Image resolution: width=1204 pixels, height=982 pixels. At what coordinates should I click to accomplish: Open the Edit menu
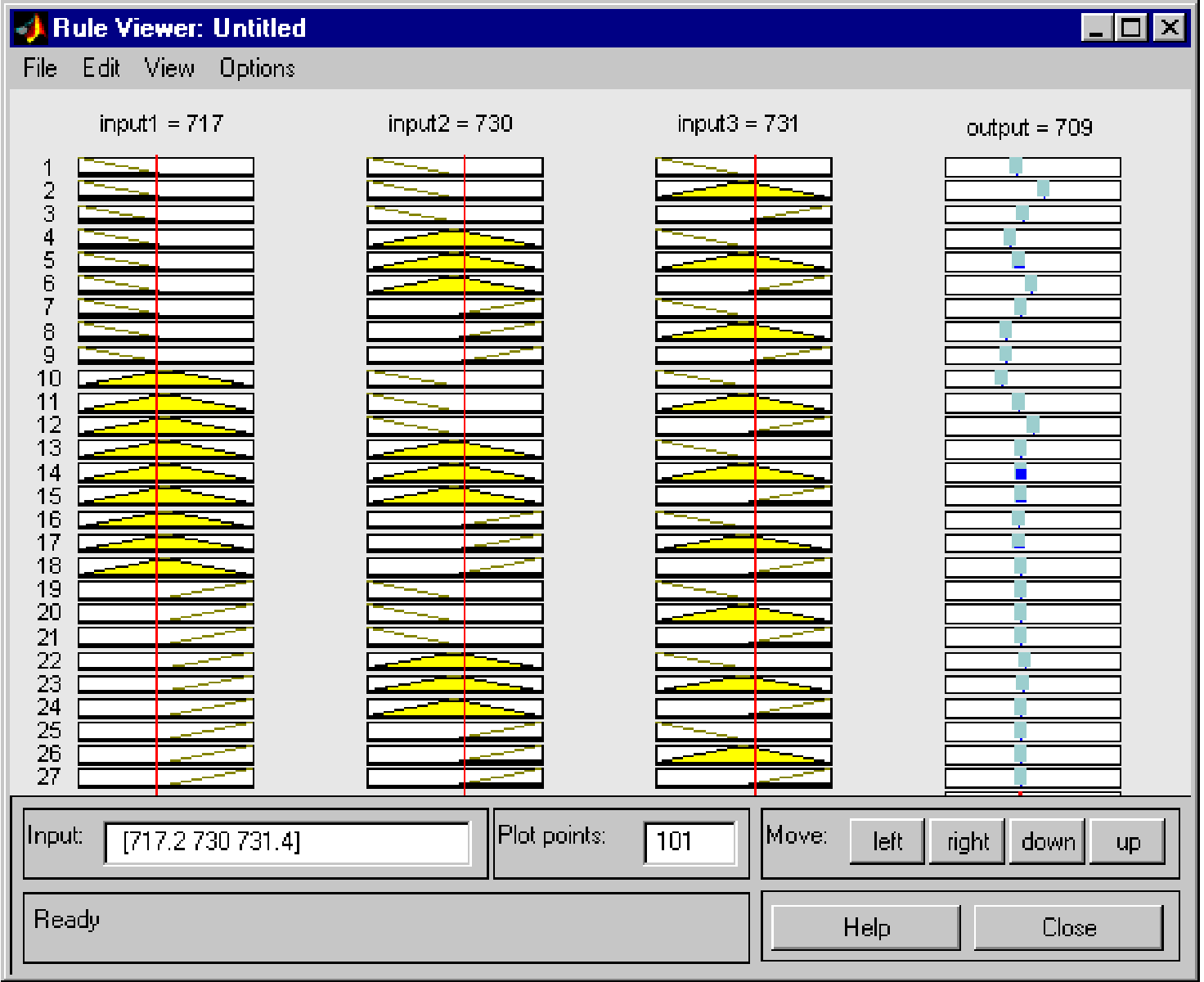(101, 69)
